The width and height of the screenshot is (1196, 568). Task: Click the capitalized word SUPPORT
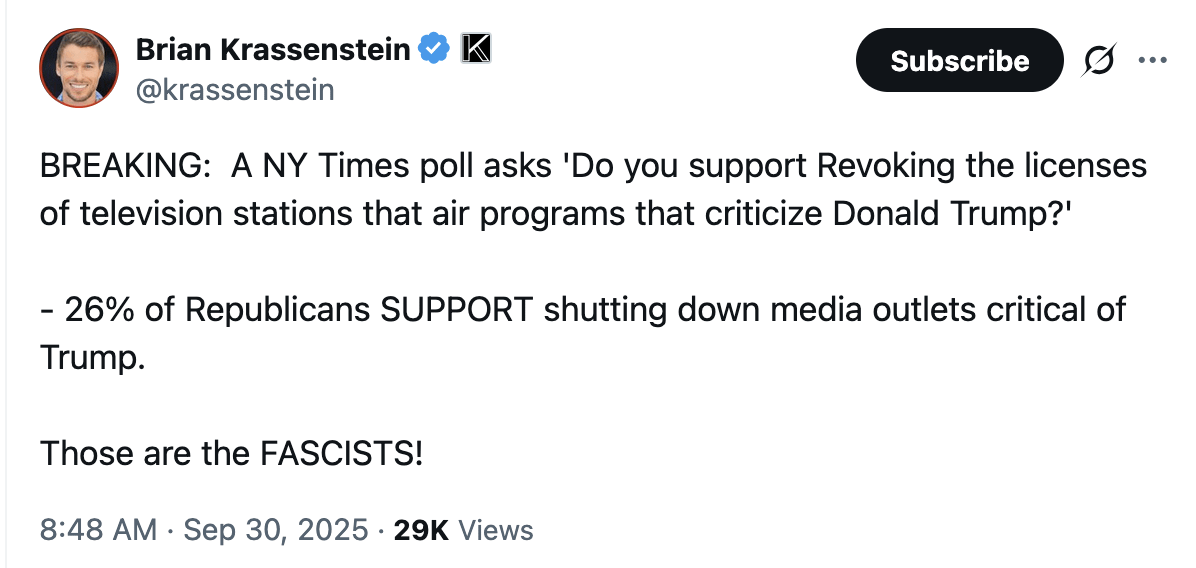456,310
